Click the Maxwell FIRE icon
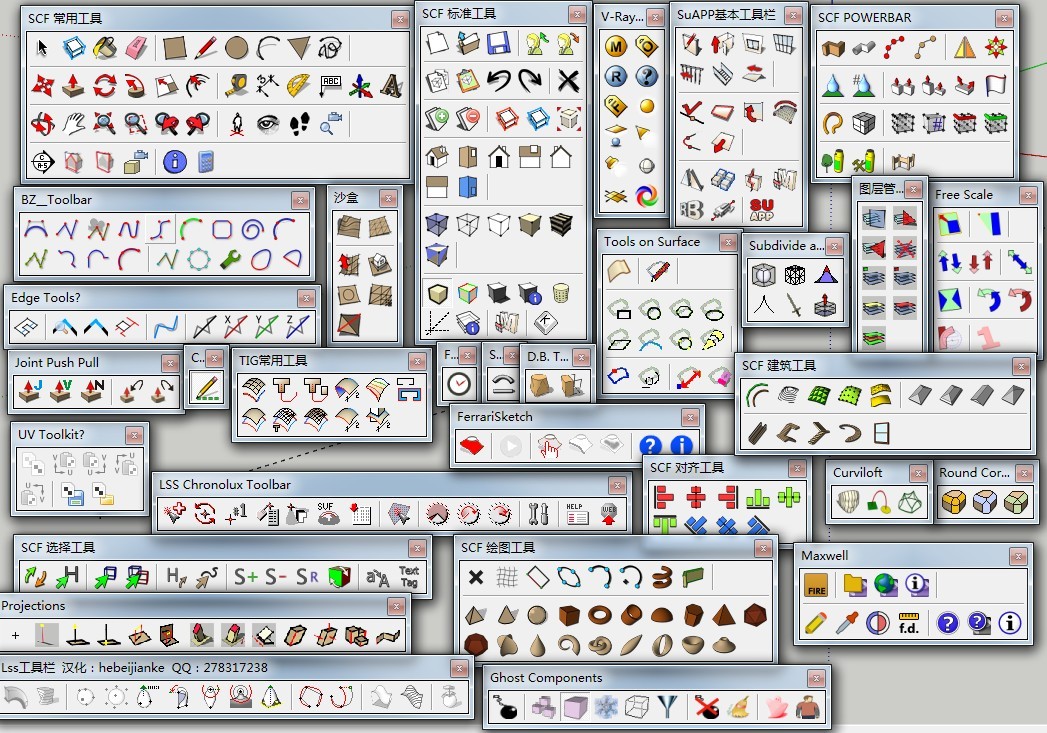The height and width of the screenshot is (733, 1047). [816, 585]
